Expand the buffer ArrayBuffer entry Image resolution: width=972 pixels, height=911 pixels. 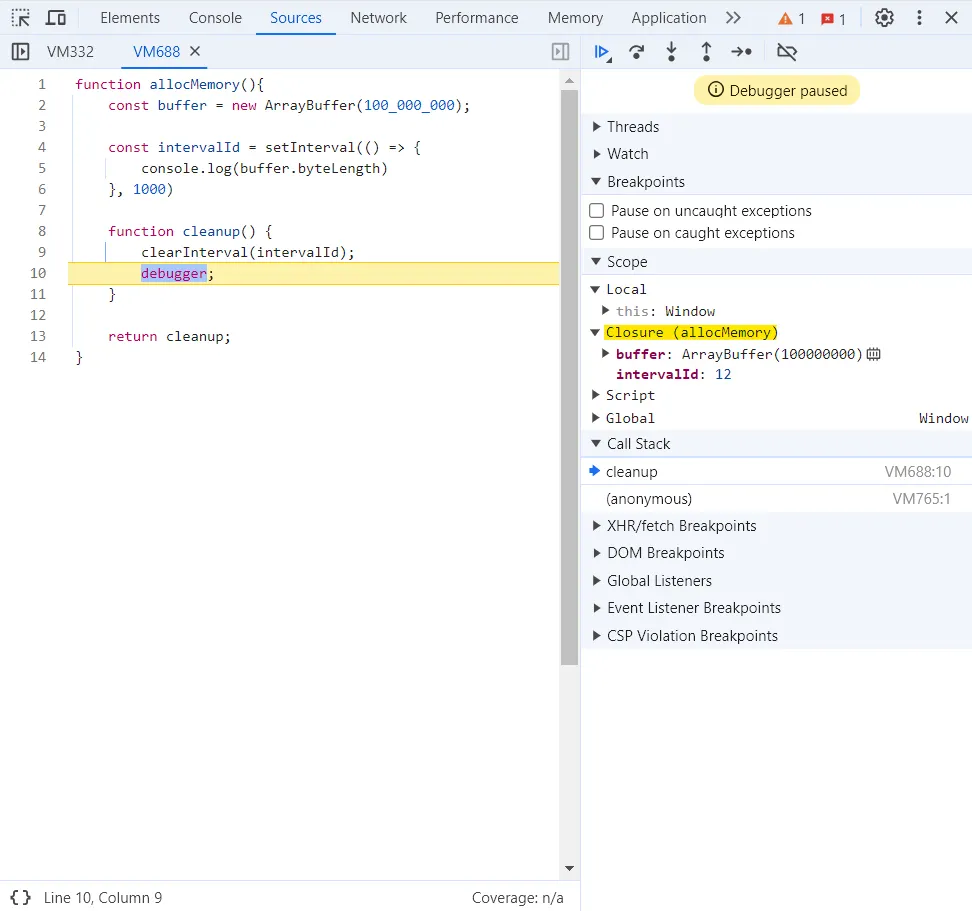click(x=606, y=354)
